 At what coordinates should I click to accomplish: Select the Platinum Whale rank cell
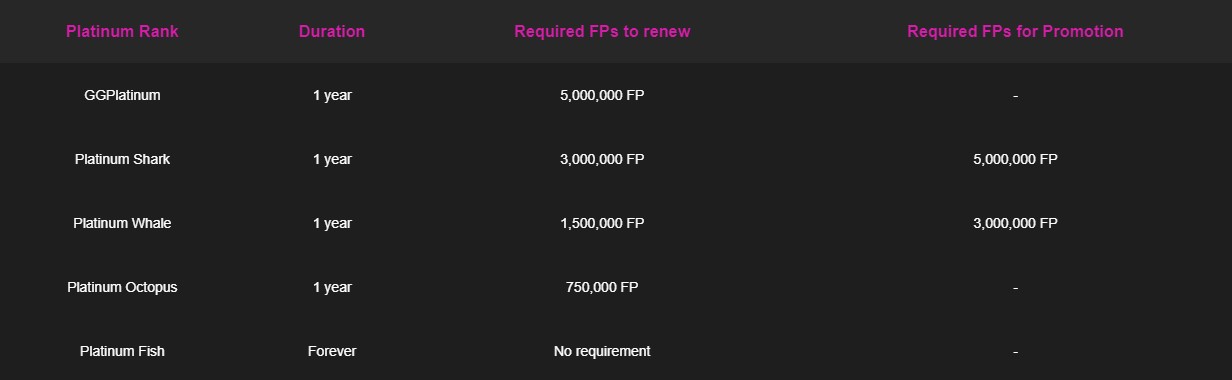[122, 223]
